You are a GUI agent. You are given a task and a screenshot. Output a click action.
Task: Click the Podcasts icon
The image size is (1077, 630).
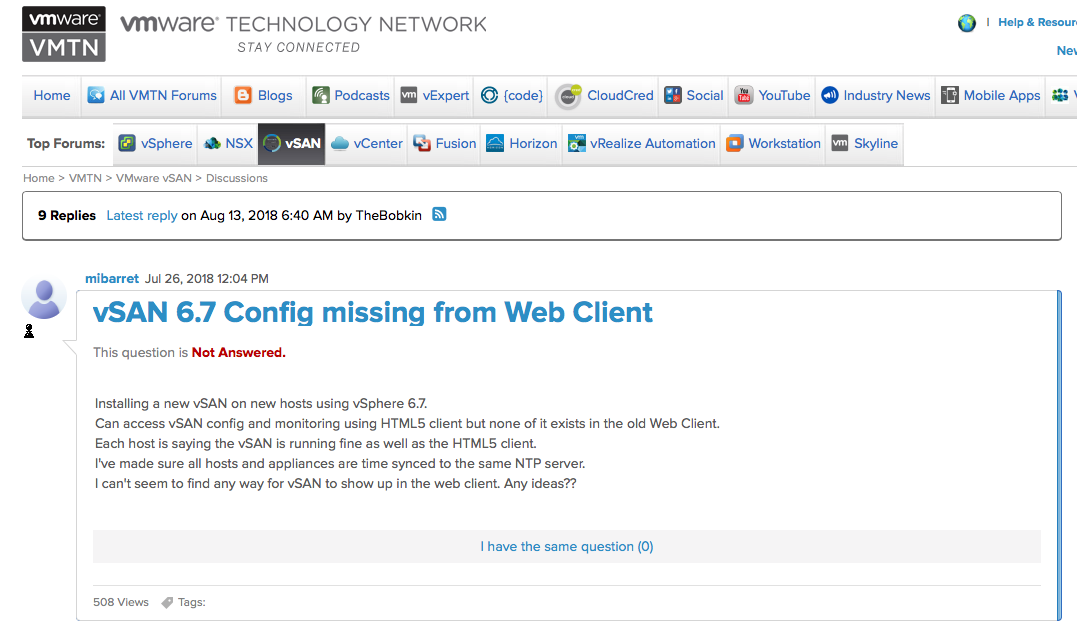(321, 95)
